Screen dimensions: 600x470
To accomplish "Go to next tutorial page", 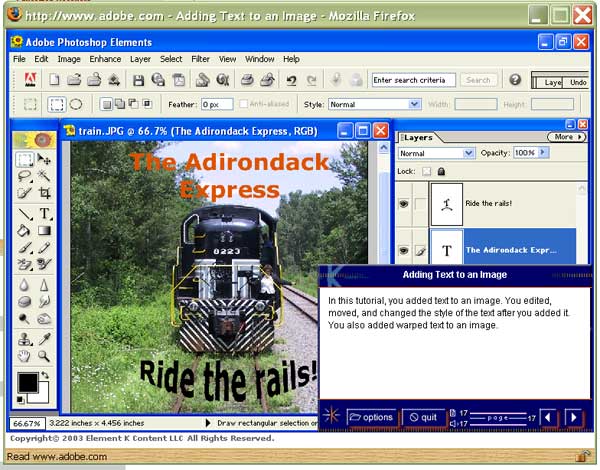I will pos(574,417).
